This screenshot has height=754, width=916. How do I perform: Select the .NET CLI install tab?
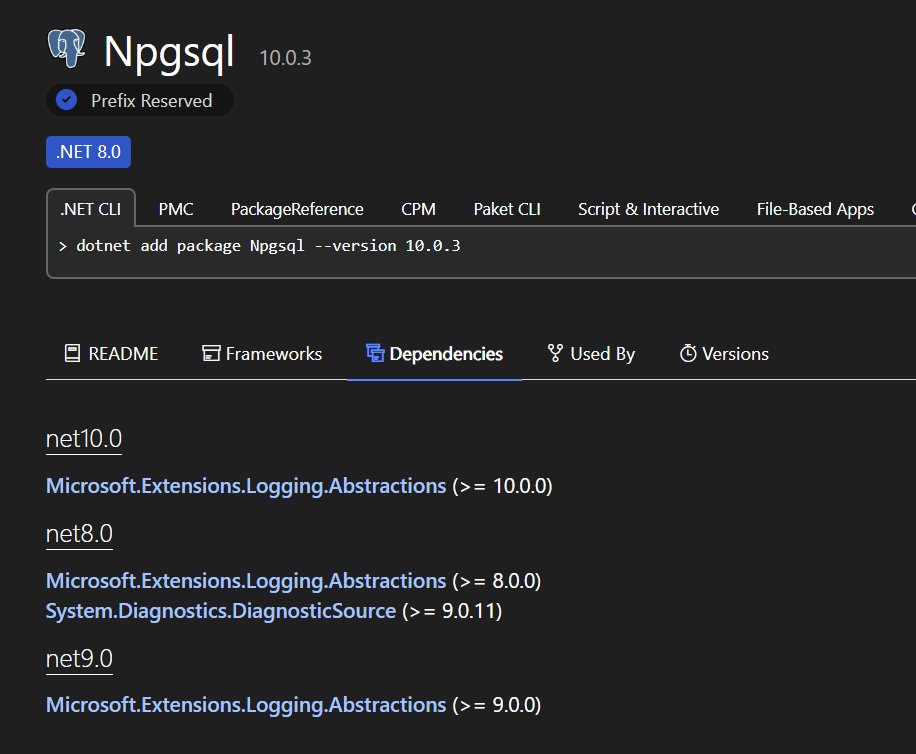91,209
